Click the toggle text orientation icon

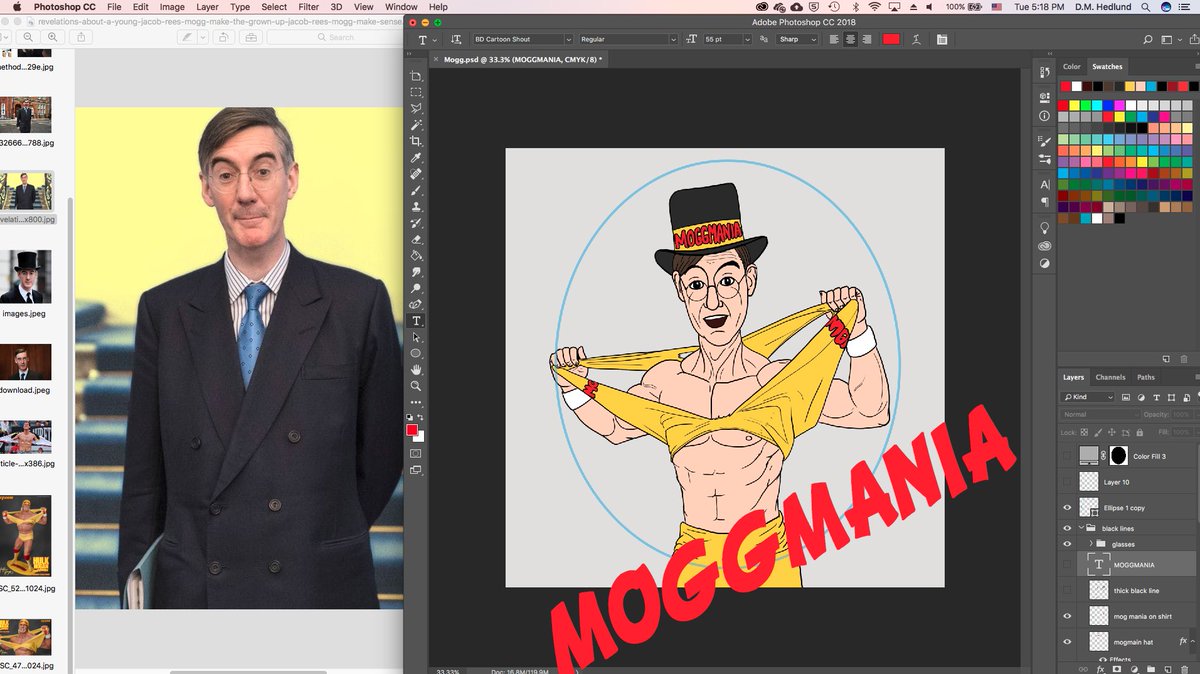click(456, 39)
